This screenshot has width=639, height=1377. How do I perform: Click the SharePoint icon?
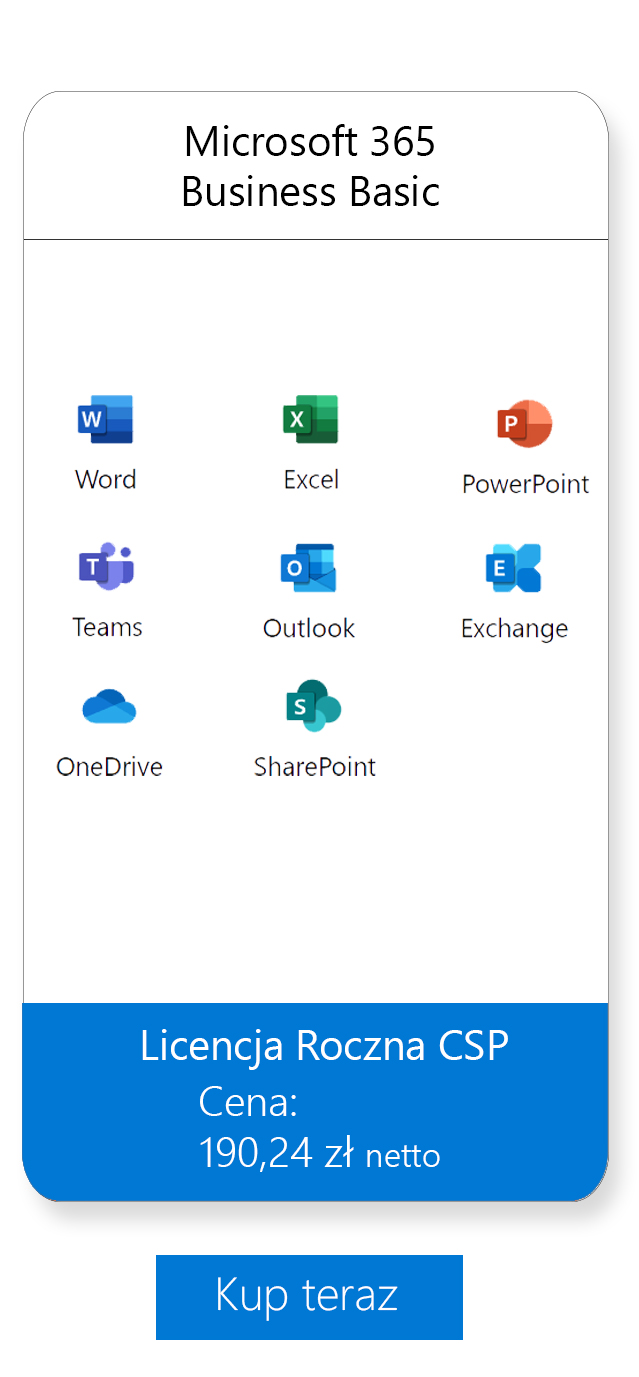(x=313, y=706)
